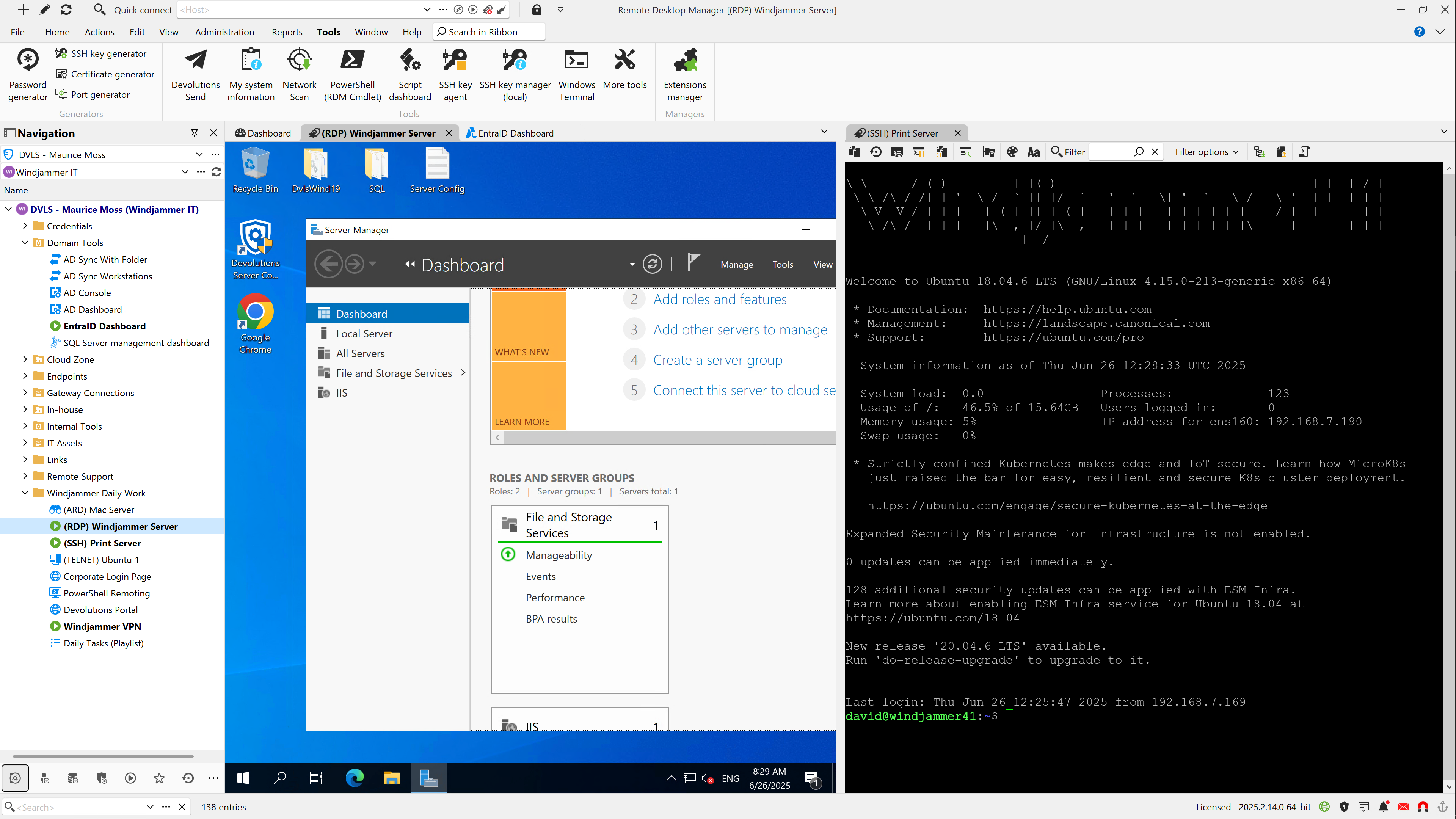Open the color palette in the terminal toolbar
This screenshot has height=819, width=1456.
point(1012,152)
